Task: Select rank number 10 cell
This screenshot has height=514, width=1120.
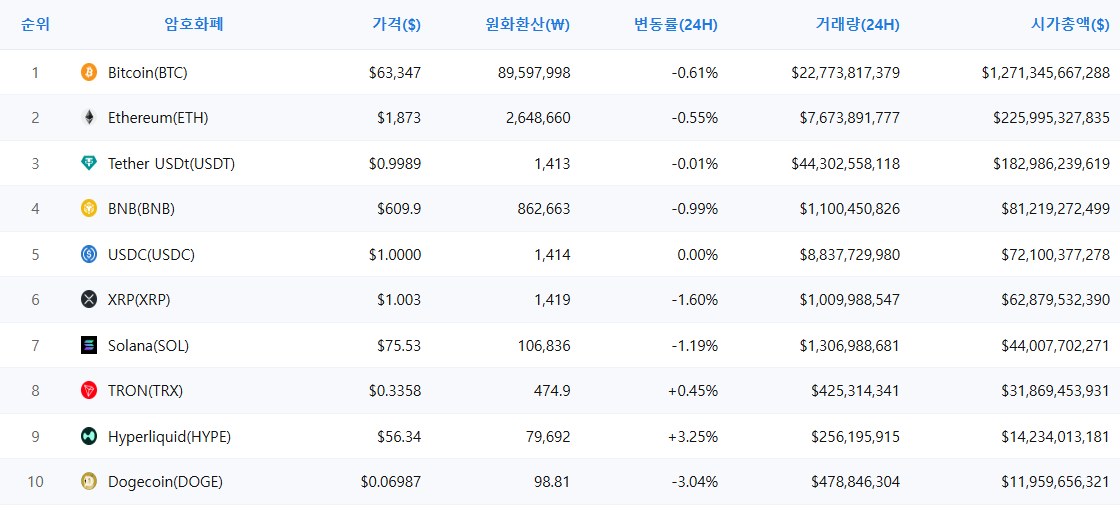Action: [x=36, y=482]
